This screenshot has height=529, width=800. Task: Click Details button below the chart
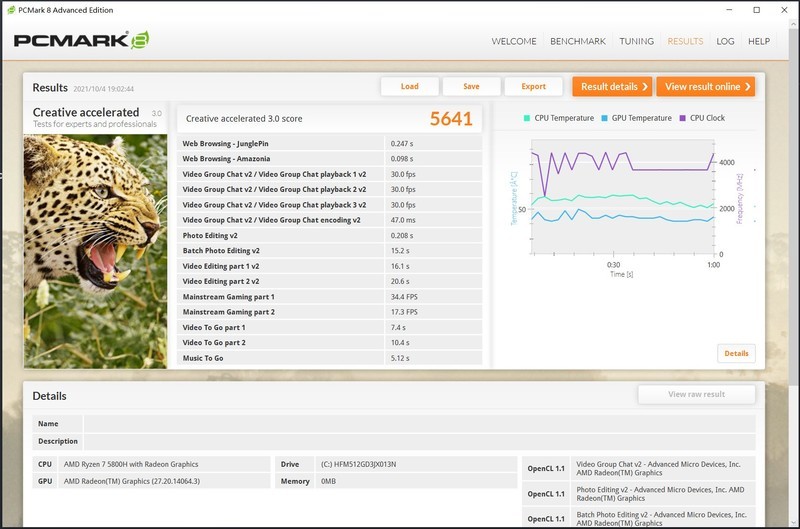[x=736, y=353]
